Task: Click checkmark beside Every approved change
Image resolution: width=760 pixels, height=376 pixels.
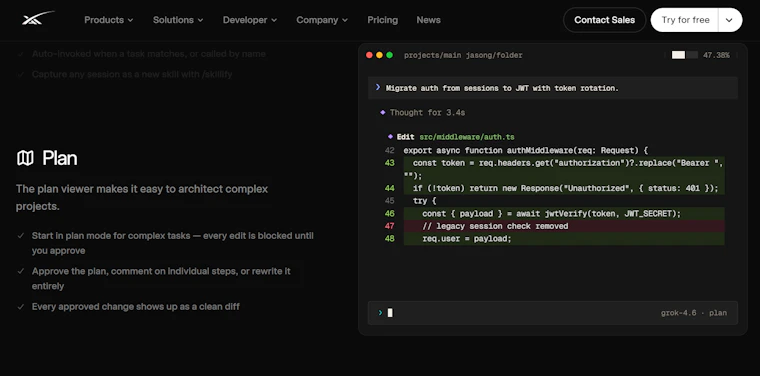Action: coord(20,307)
